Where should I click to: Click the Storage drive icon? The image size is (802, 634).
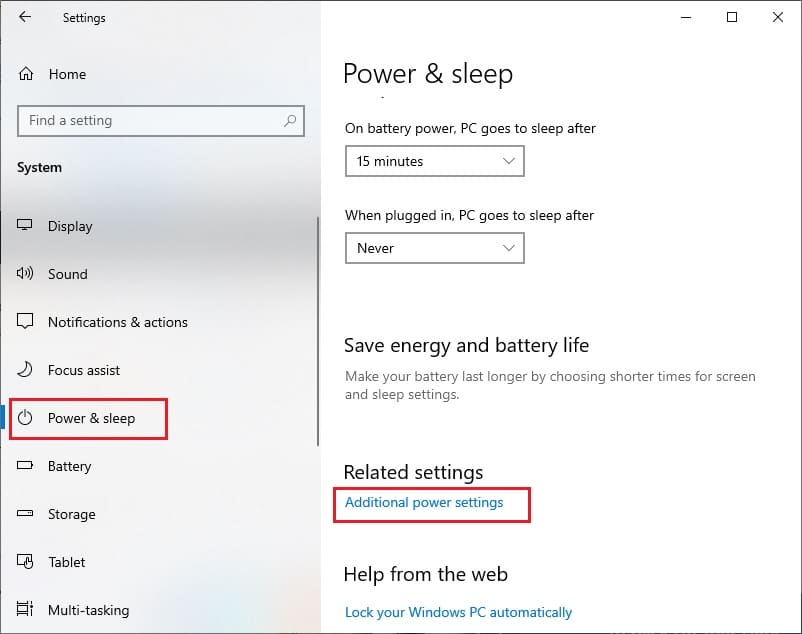[x=27, y=514]
